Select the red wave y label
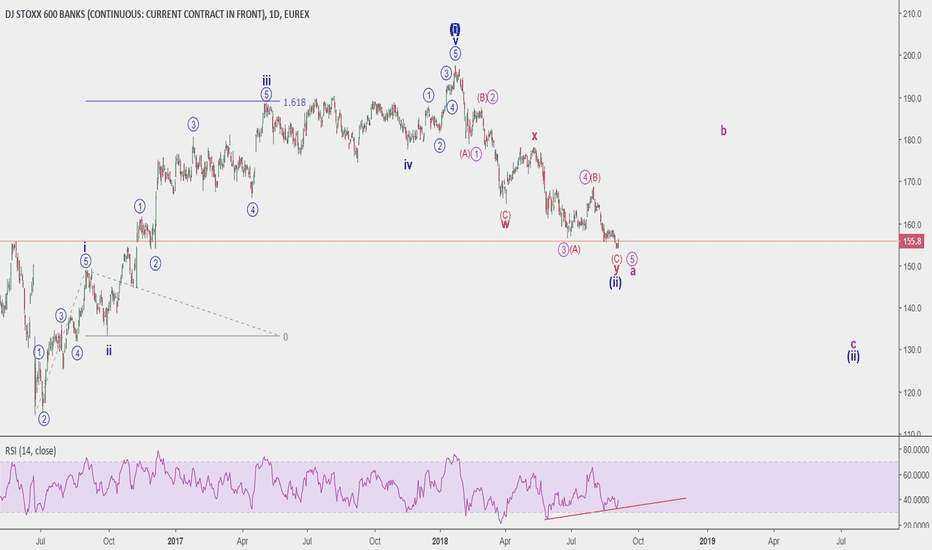 (616, 269)
